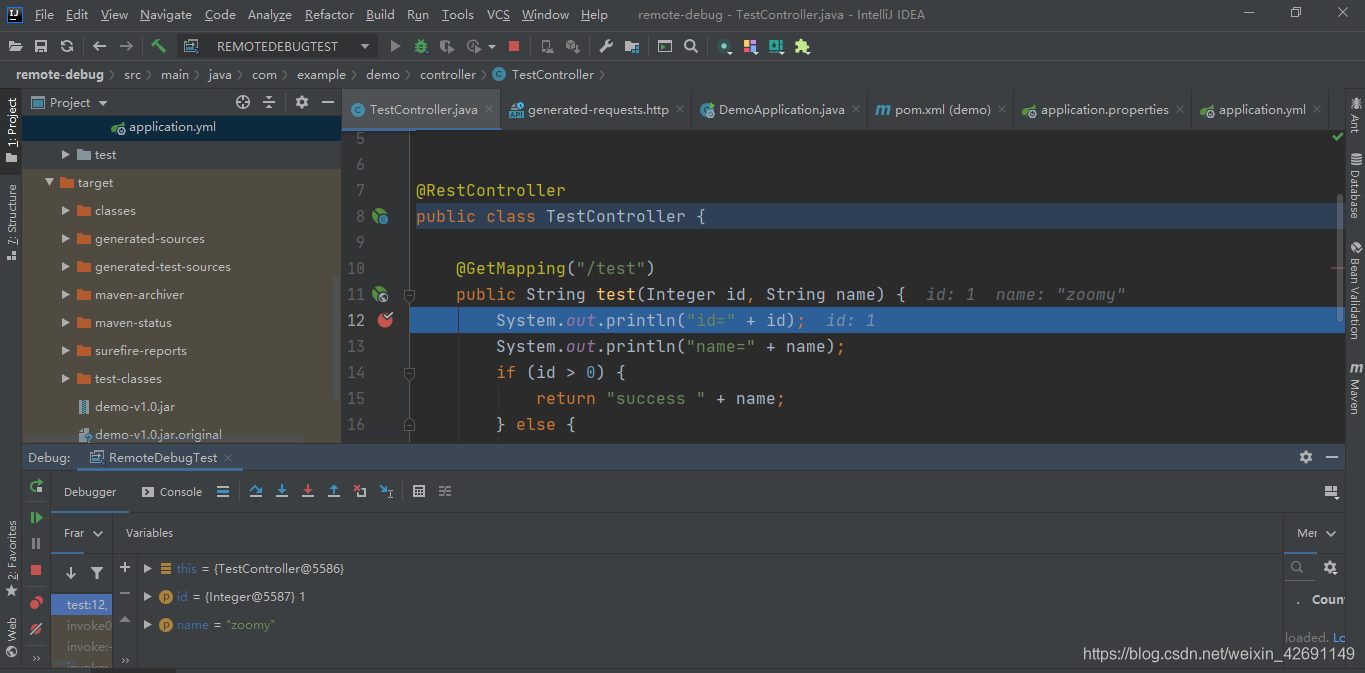Screen dimensions: 1365x673
Task: Navigate back with the left arrow
Action: coord(99,46)
